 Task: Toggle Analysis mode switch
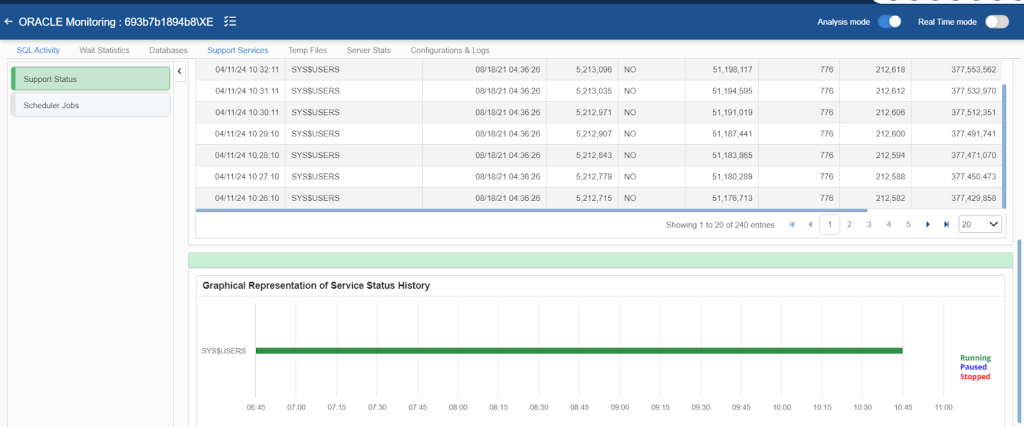889,21
